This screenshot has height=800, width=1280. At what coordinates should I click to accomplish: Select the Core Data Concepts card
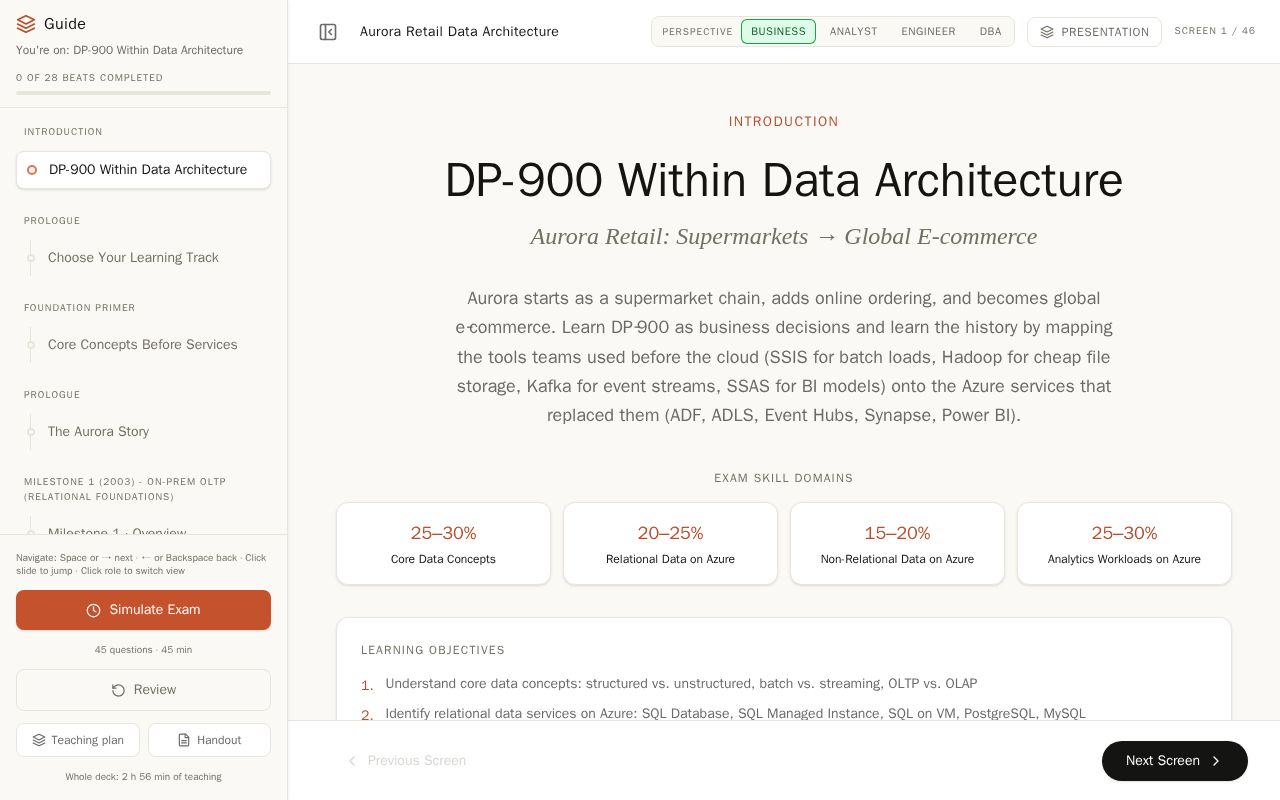pos(443,544)
